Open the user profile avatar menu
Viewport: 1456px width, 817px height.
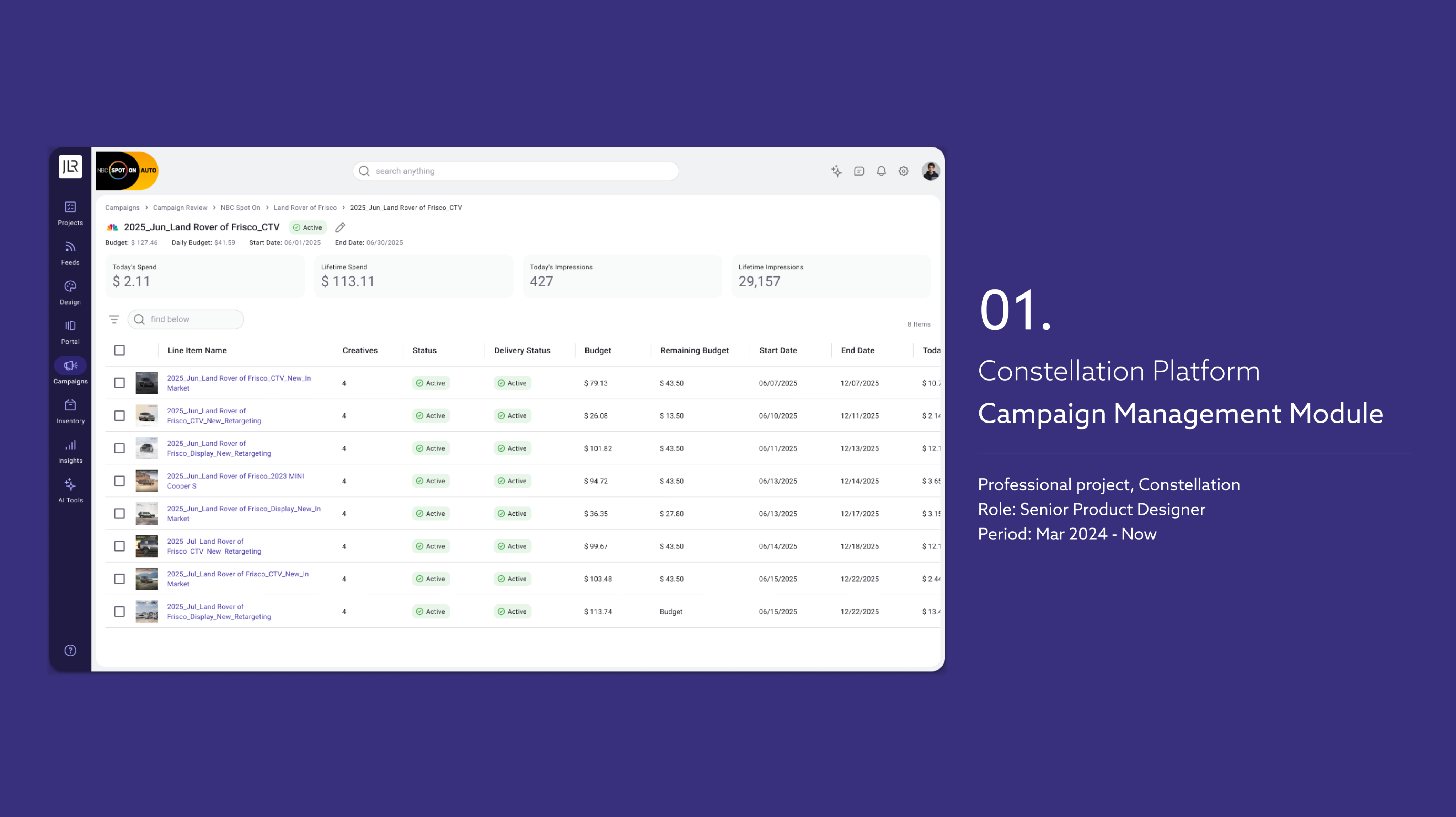[x=930, y=171]
